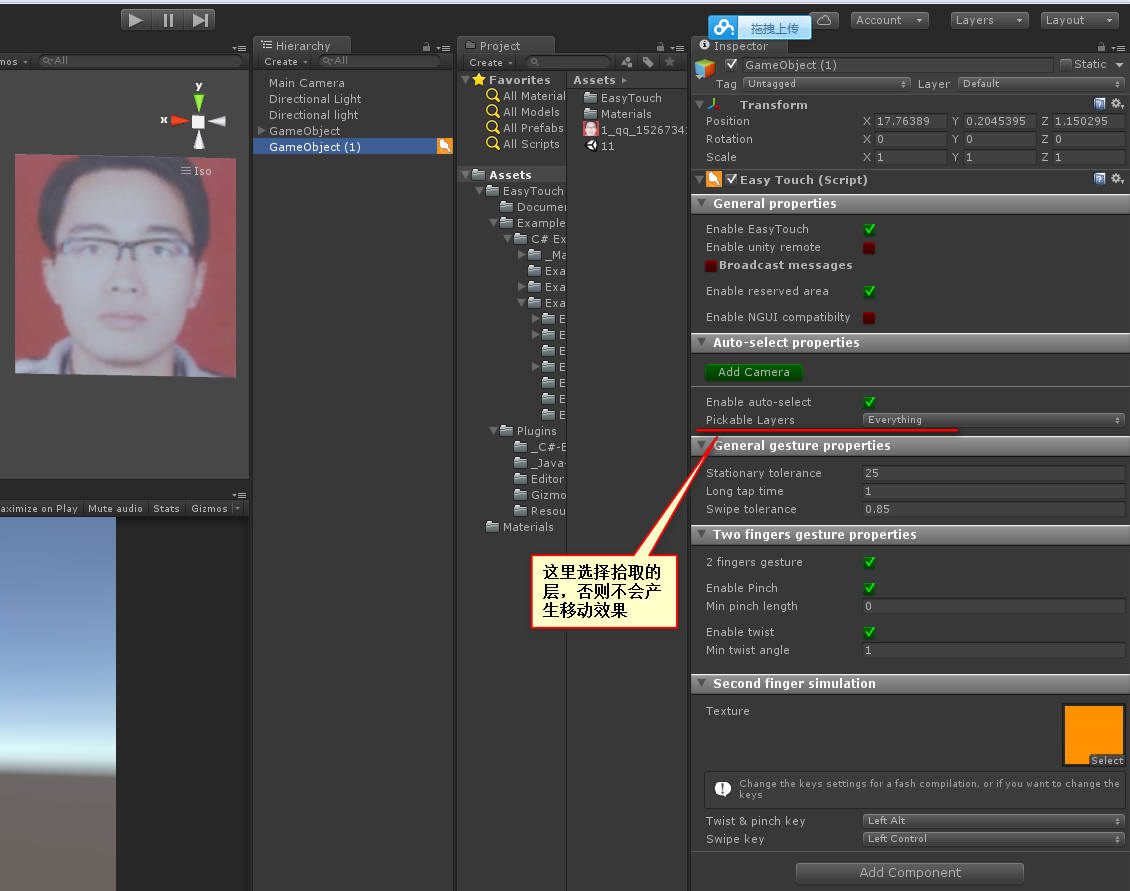Screen dimensions: 1130x891
Task: Collapse Second finger simulation section
Action: point(701,683)
